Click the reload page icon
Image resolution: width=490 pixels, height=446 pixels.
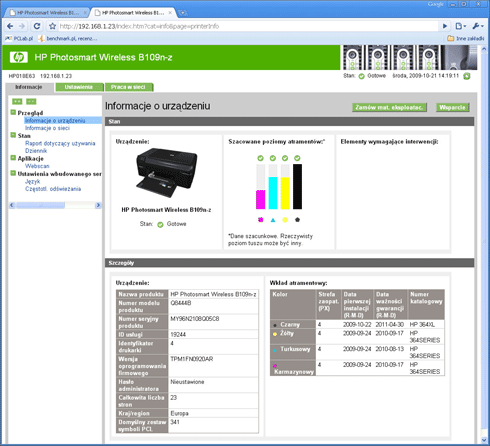37,26
